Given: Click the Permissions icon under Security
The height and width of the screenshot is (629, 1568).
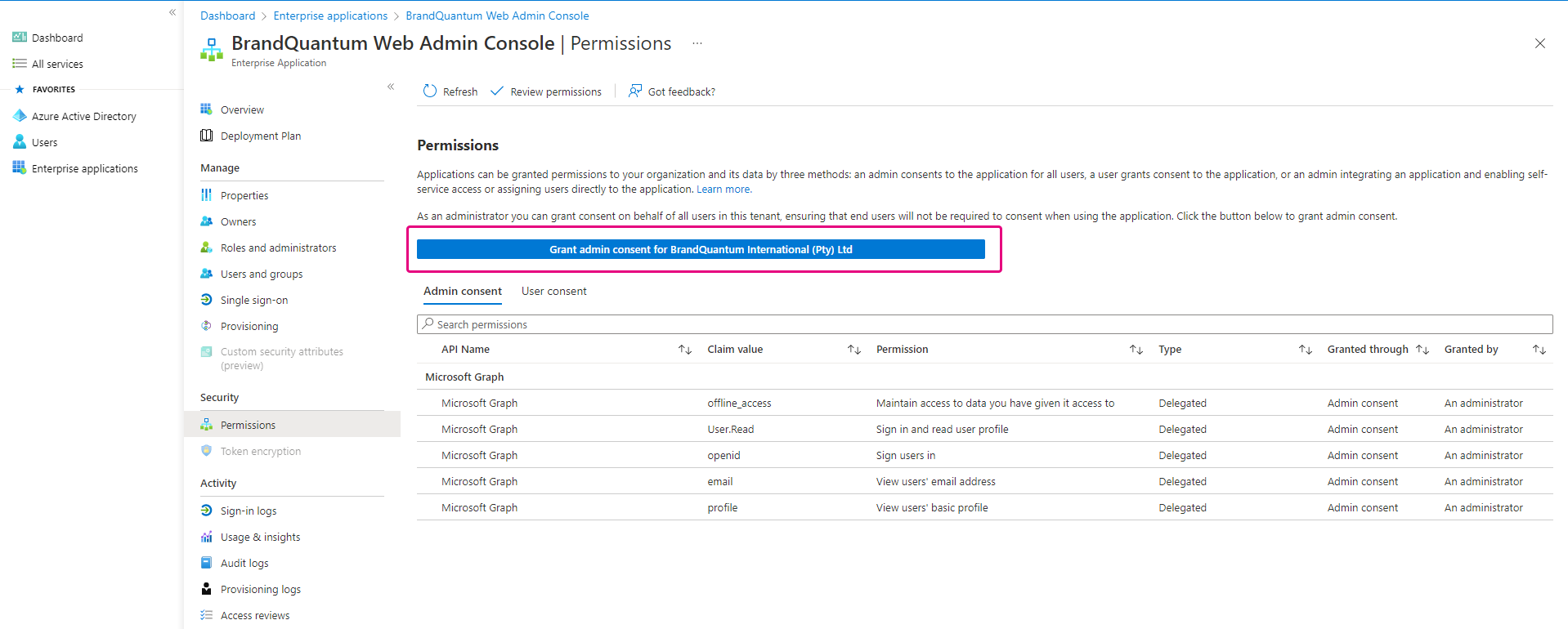Looking at the screenshot, I should tap(206, 425).
